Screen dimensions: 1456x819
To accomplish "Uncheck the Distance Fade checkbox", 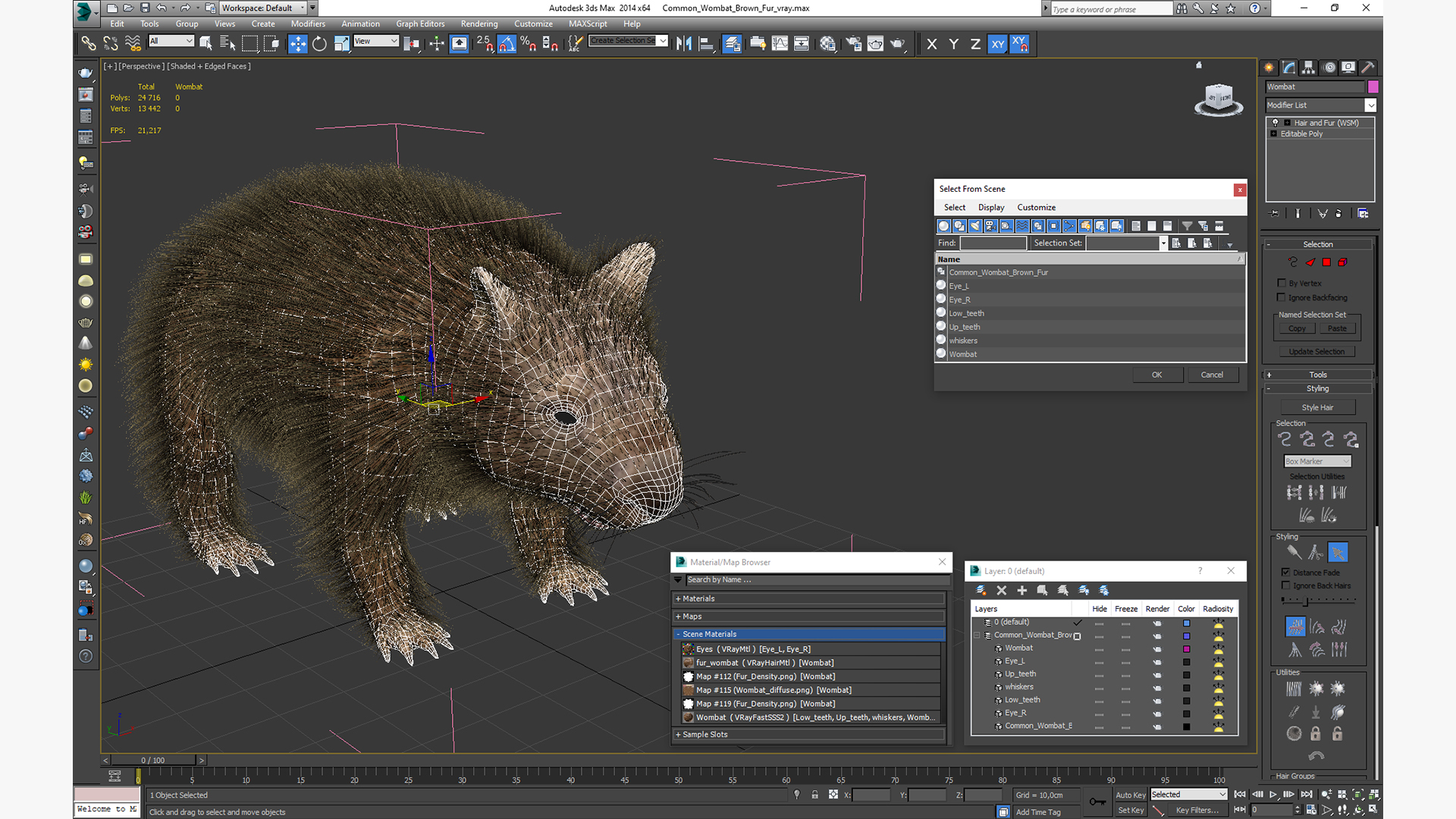I will (x=1285, y=573).
